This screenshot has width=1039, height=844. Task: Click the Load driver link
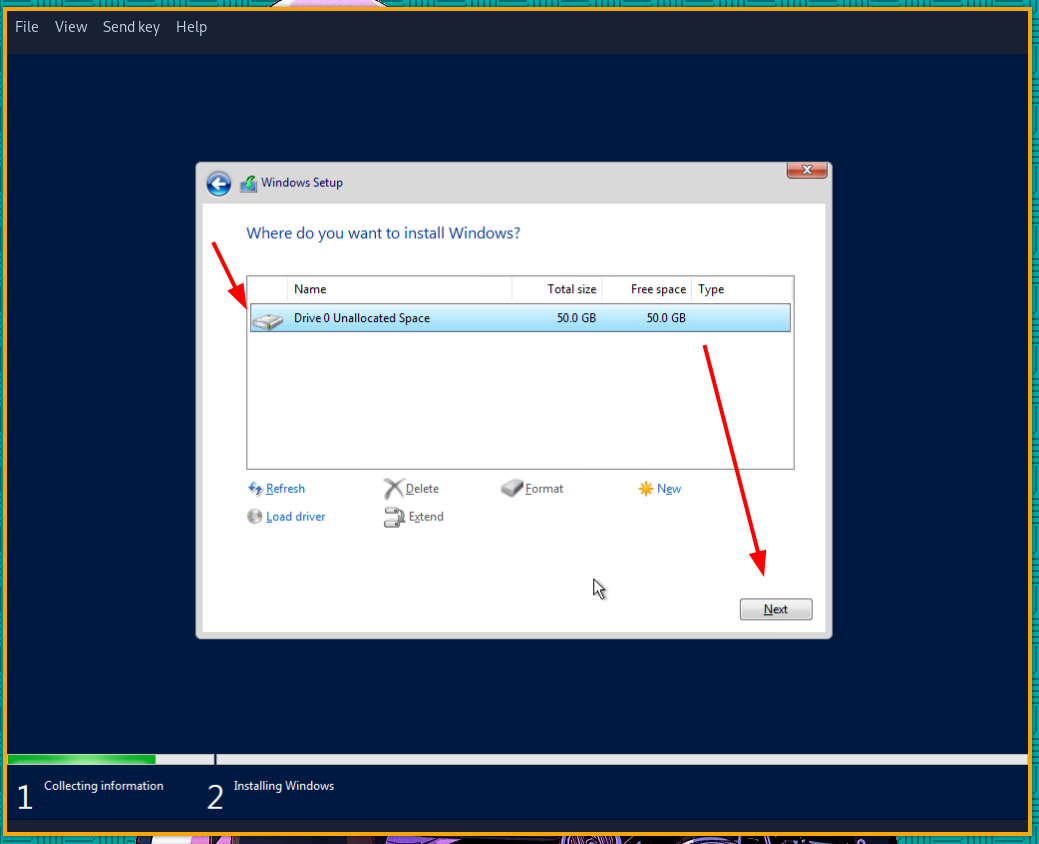pos(296,517)
